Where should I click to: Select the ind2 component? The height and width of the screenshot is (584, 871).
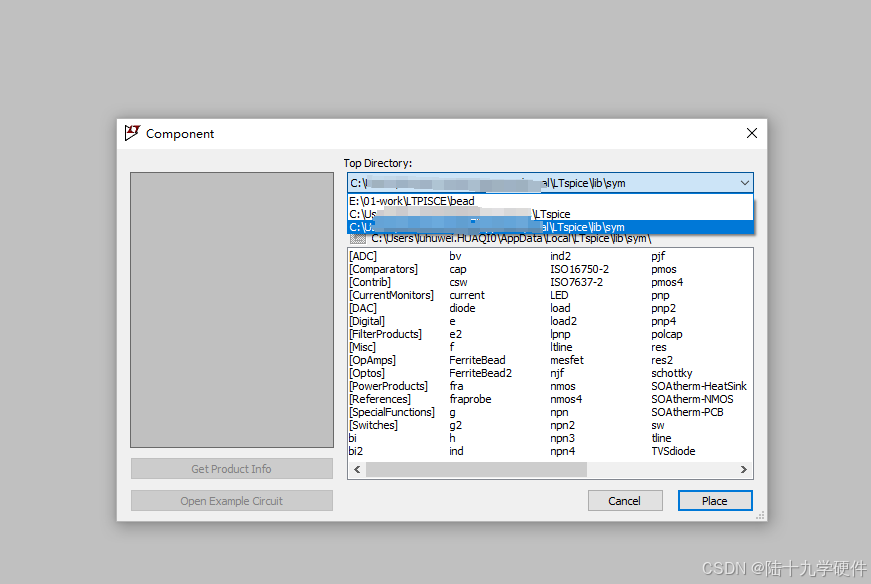[560, 256]
